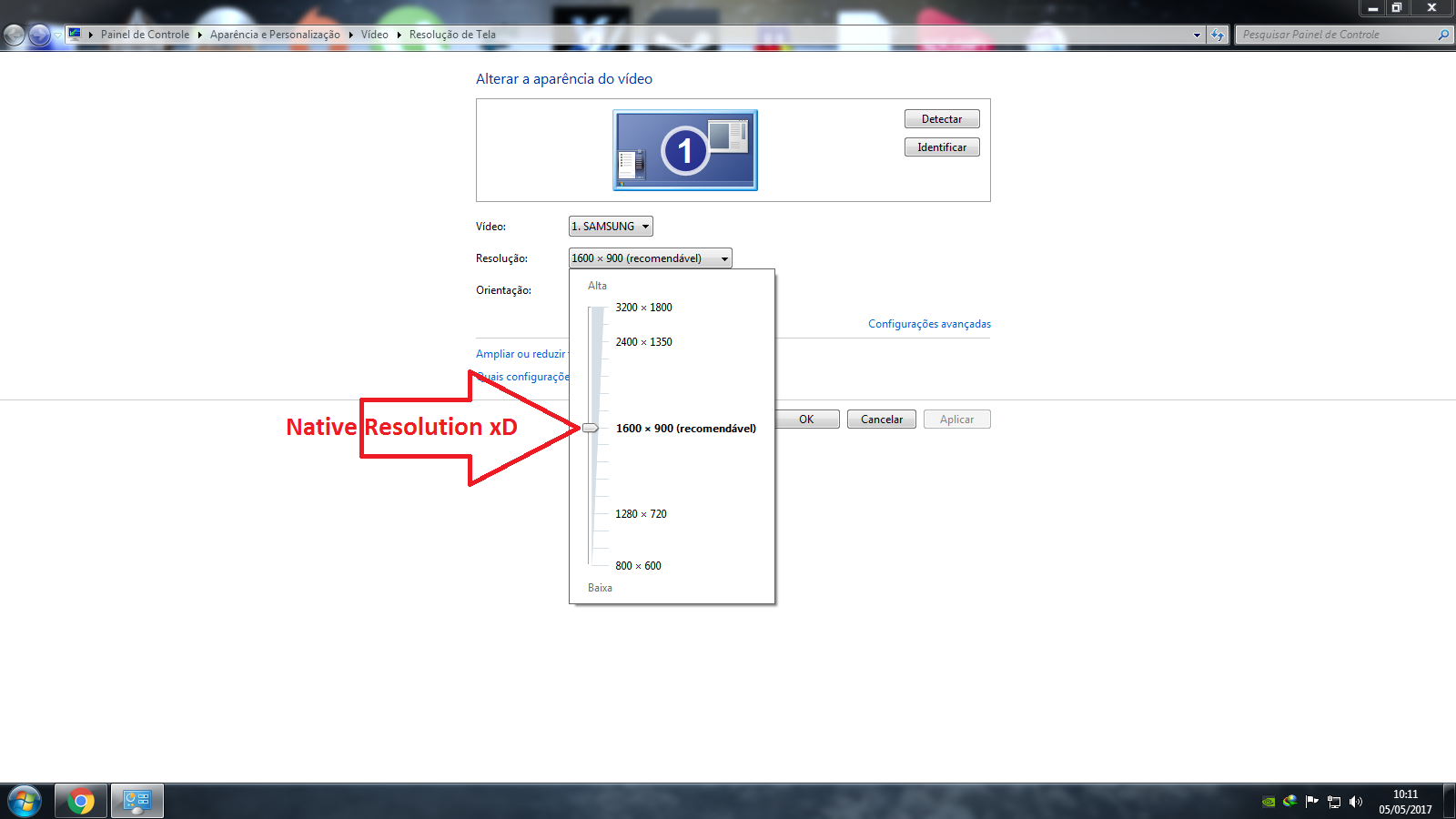Open the network tray icon
This screenshot has width=1456, height=819.
1334,802
